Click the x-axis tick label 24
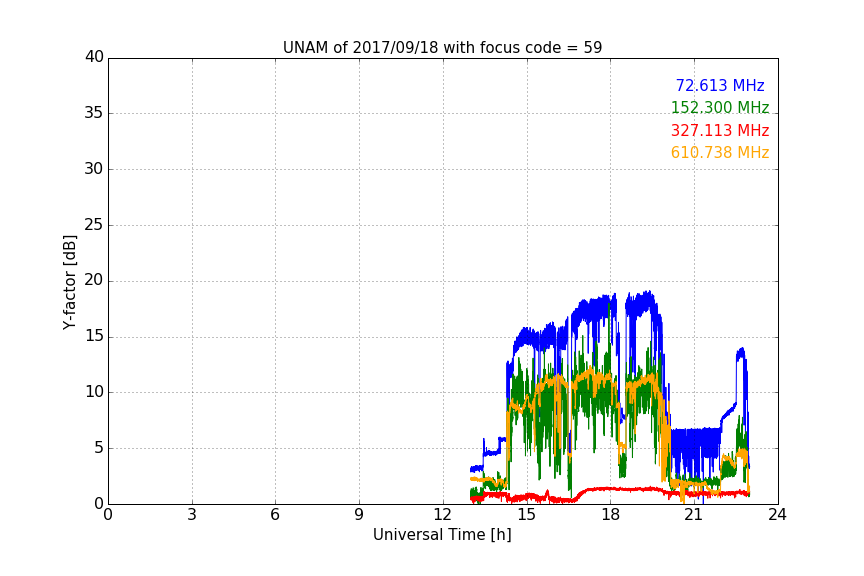The width and height of the screenshot is (864, 576). pos(777,515)
